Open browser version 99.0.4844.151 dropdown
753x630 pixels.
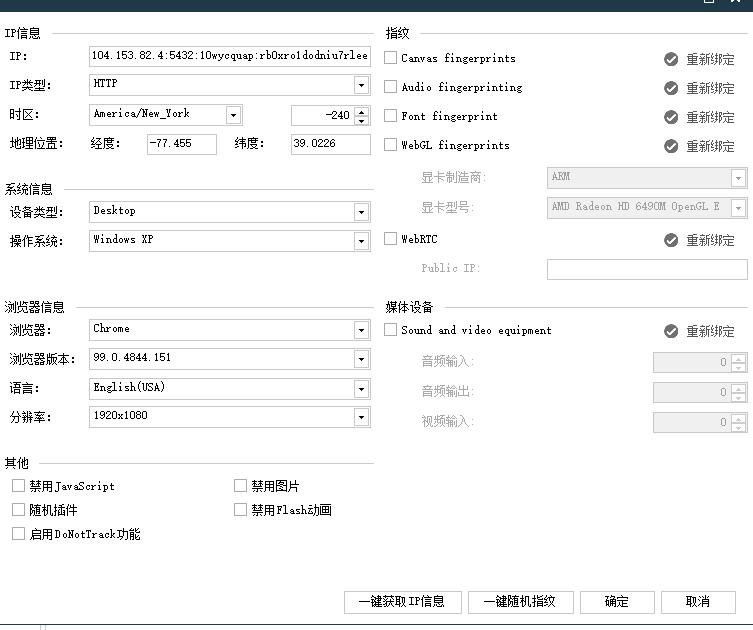coord(361,359)
